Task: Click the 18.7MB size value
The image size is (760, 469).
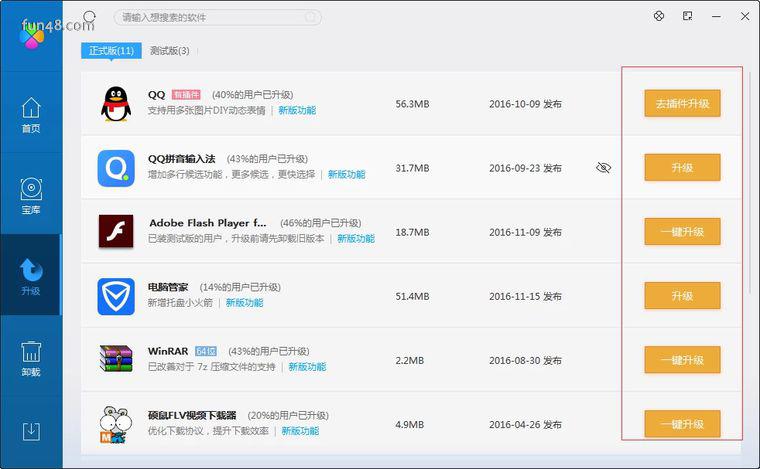Action: tap(412, 232)
